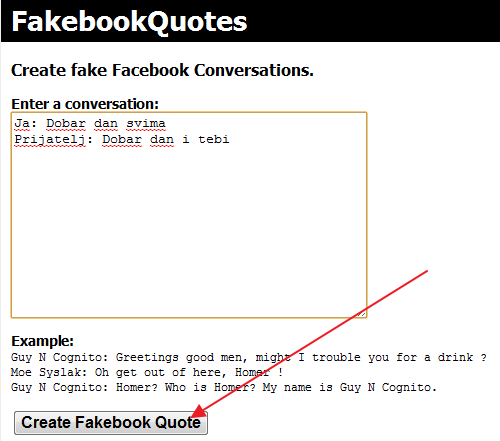Click the "Example:" label
This screenshot has height=441, width=500.
click(42, 341)
